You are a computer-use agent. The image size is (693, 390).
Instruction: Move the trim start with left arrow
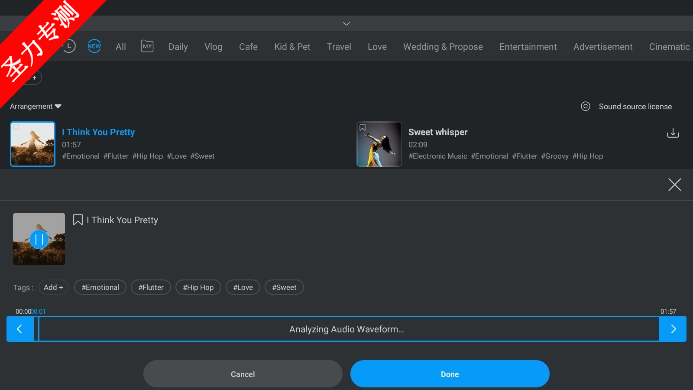(19, 329)
